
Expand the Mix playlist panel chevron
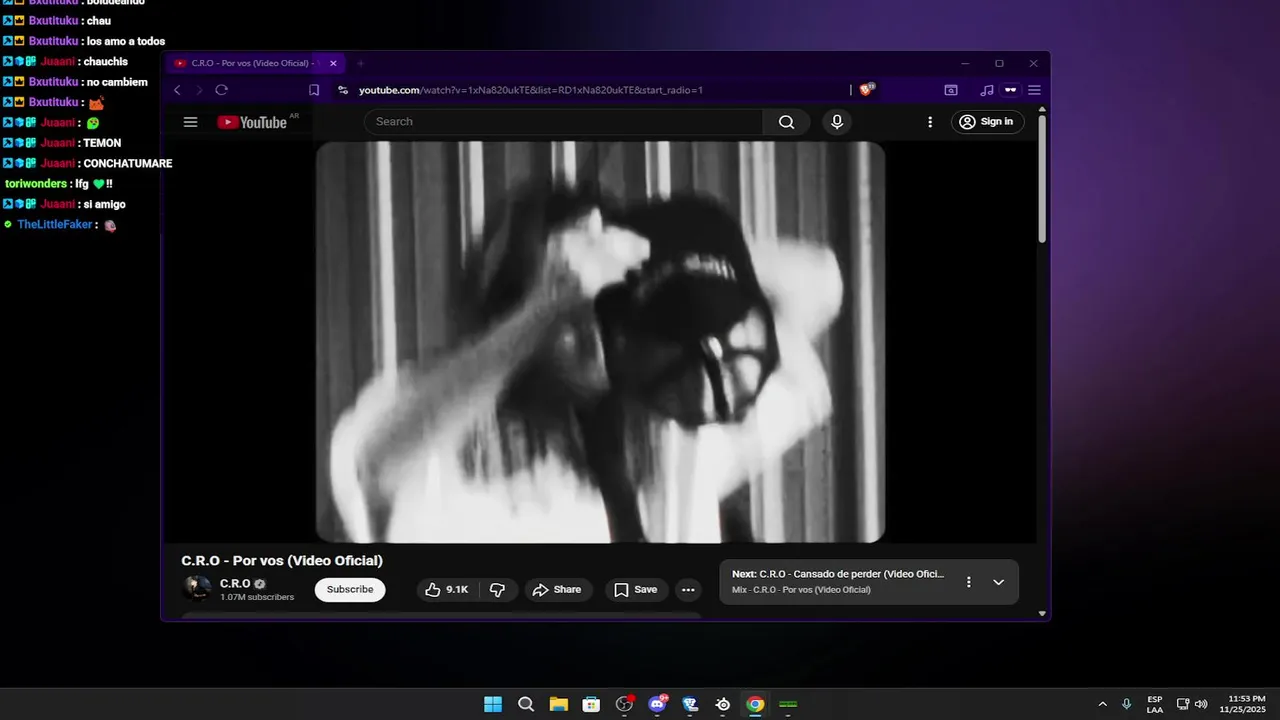click(x=998, y=582)
